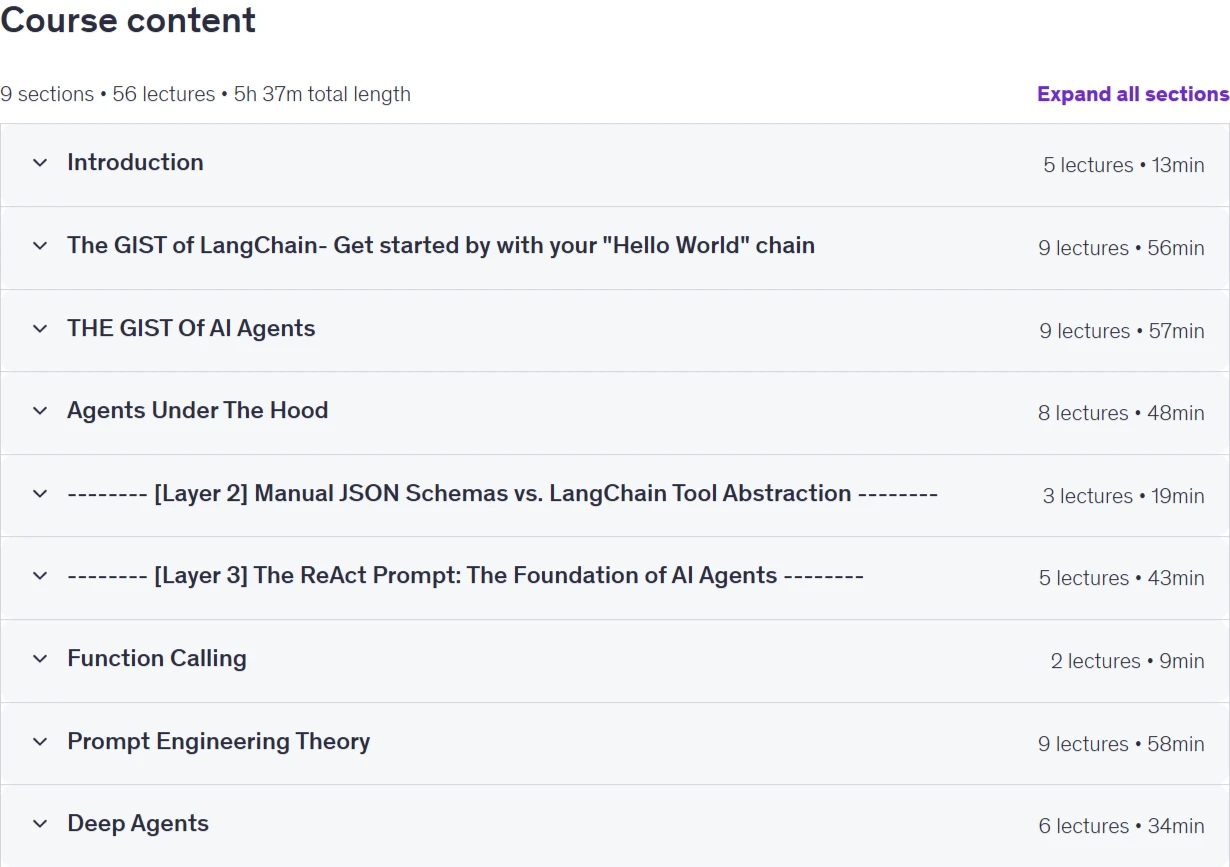Select THE GIST Of AI Agents title
1230x867 pixels.
click(x=191, y=328)
